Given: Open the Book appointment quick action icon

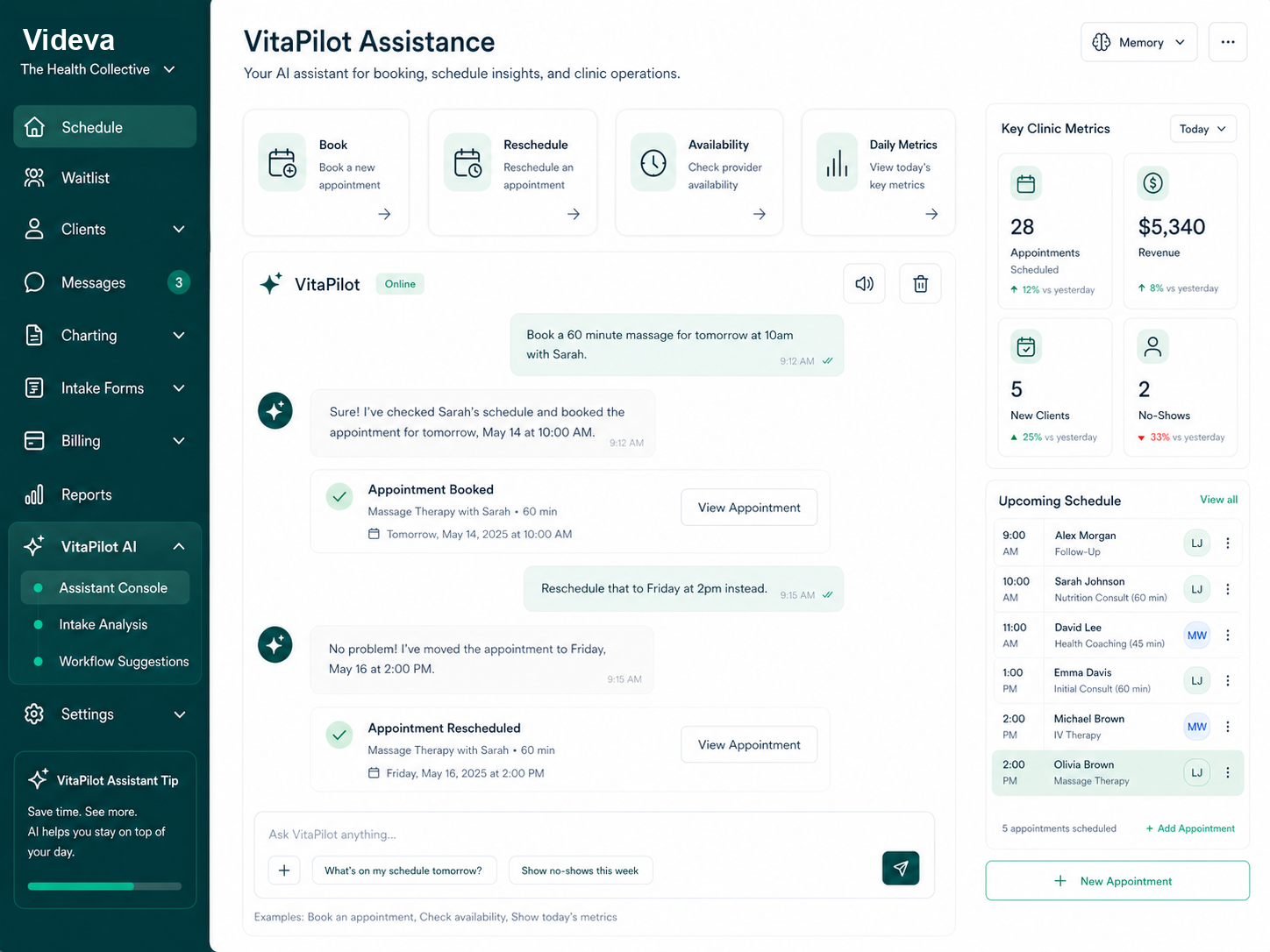Looking at the screenshot, I should 282,162.
